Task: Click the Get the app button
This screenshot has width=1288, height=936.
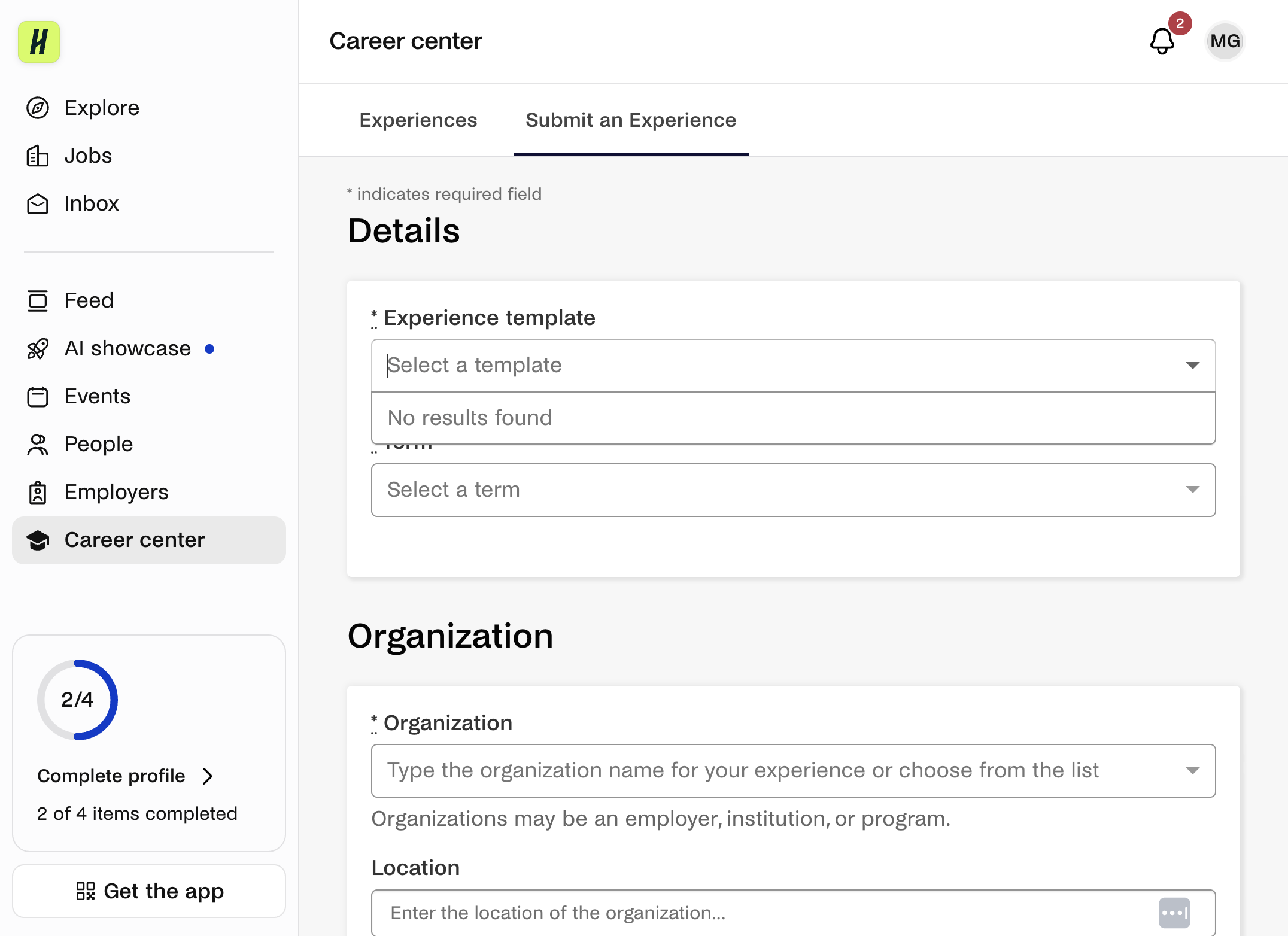Action: pyautogui.click(x=149, y=891)
